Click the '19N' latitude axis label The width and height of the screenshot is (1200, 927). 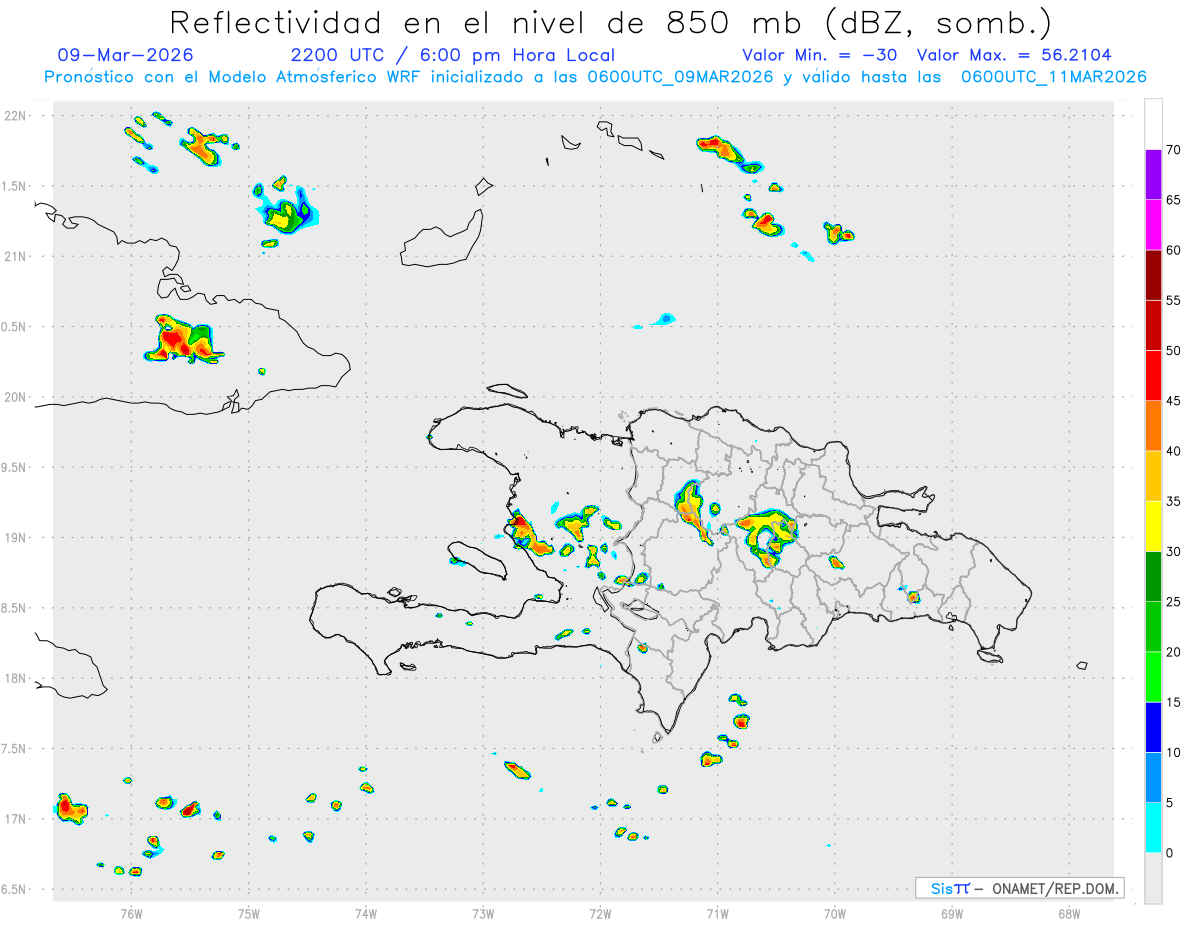[16, 538]
